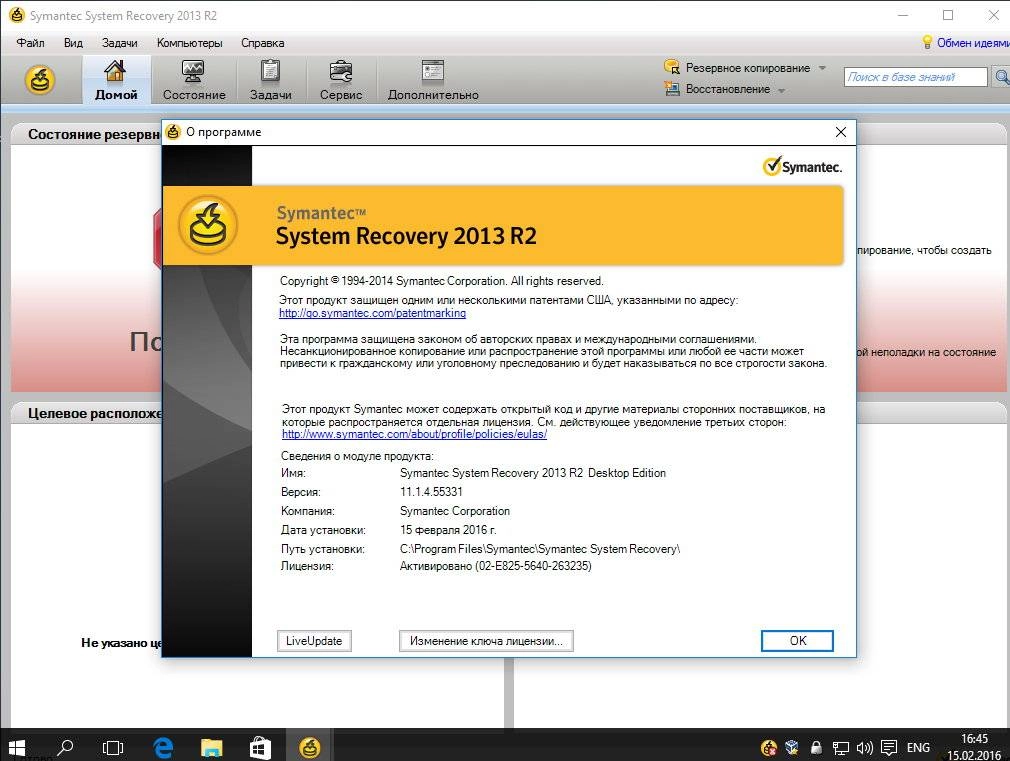The width and height of the screenshot is (1010, 761).
Task: Open the symantec.com eulas policies link
Action: click(x=414, y=434)
